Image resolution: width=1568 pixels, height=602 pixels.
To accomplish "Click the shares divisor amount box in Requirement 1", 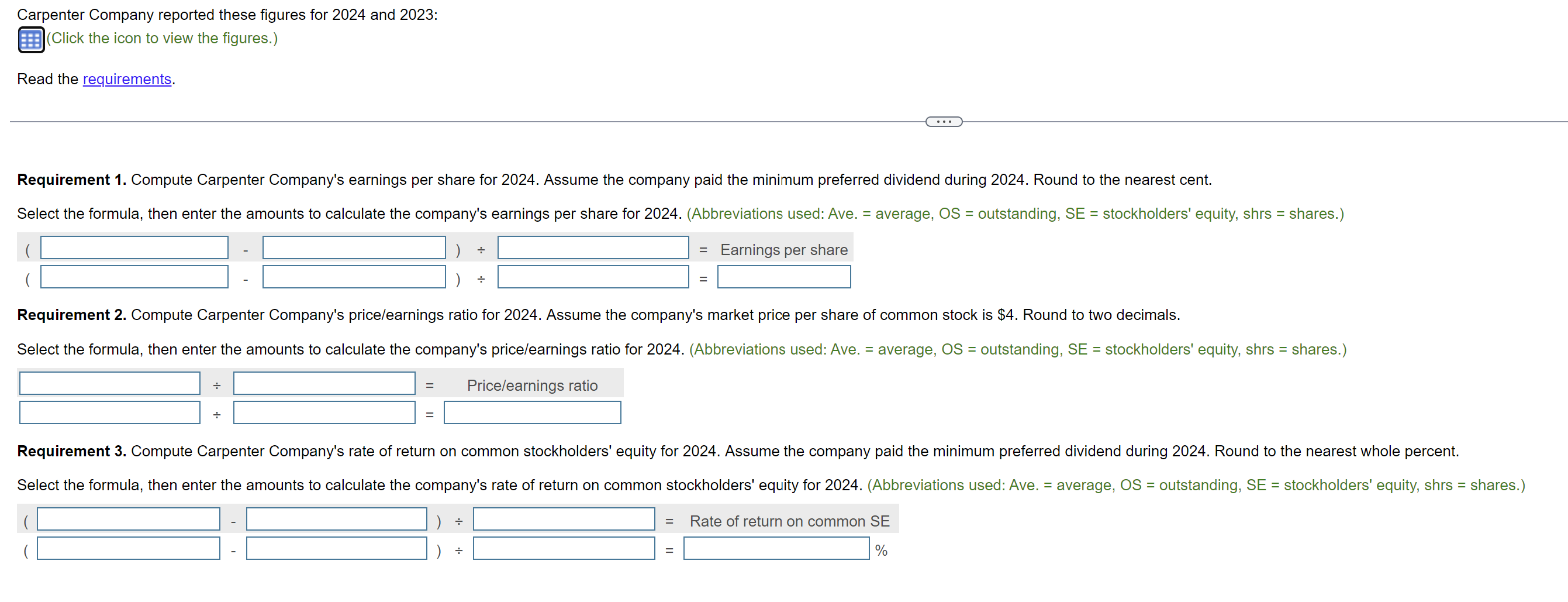I will 592,277.
